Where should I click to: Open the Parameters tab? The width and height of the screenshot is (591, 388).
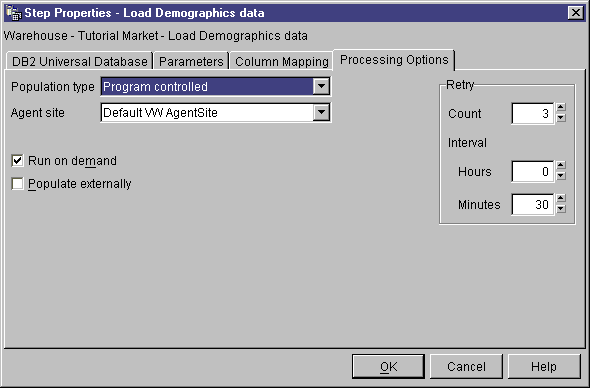(x=191, y=61)
